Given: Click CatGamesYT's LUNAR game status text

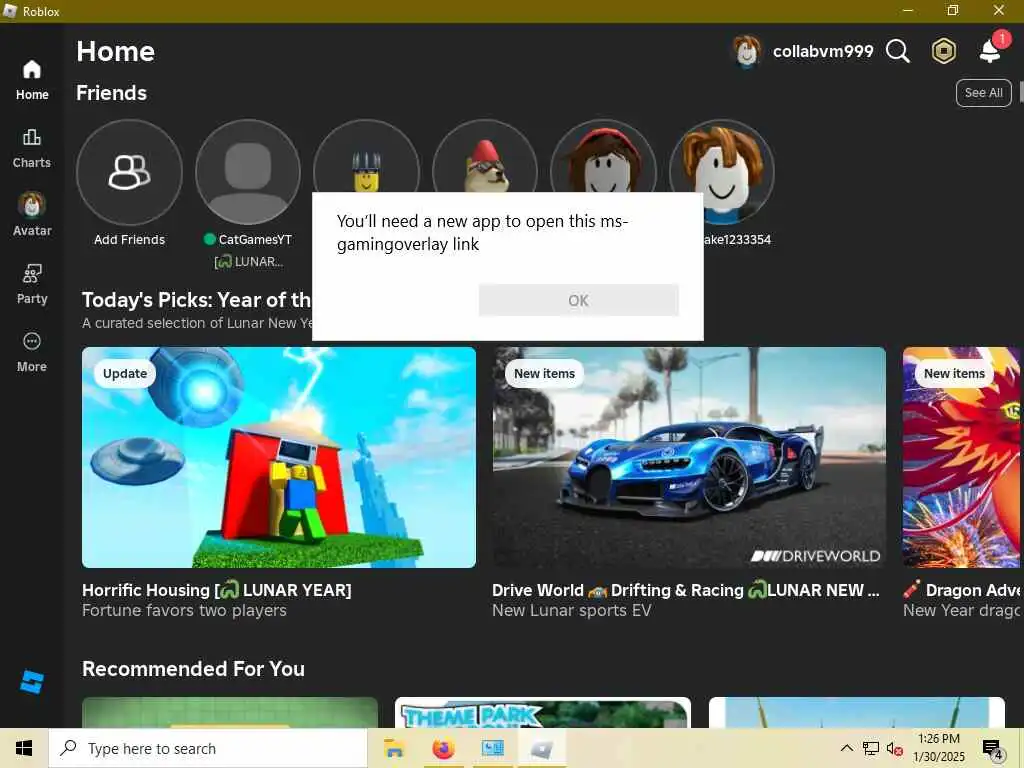Looking at the screenshot, I should pyautogui.click(x=248, y=262).
